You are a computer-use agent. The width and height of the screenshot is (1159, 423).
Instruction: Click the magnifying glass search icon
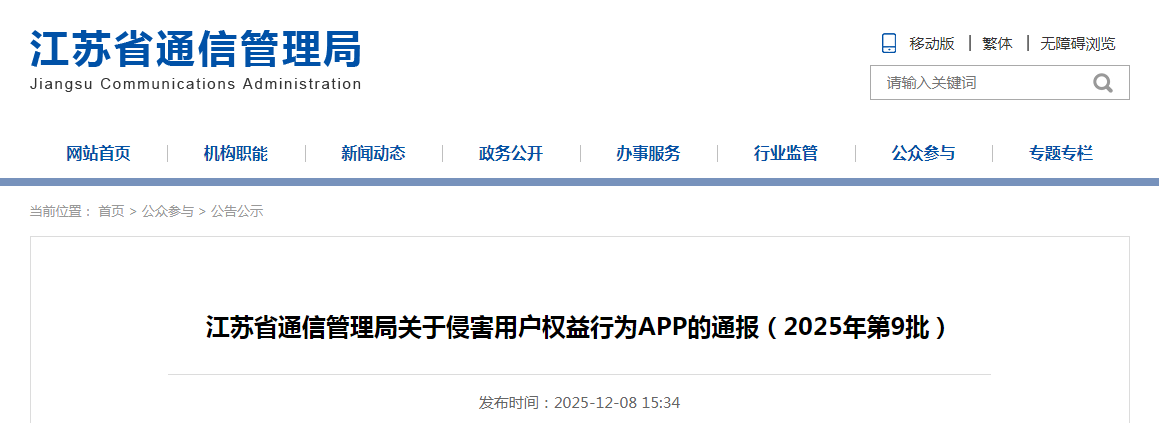(1102, 83)
